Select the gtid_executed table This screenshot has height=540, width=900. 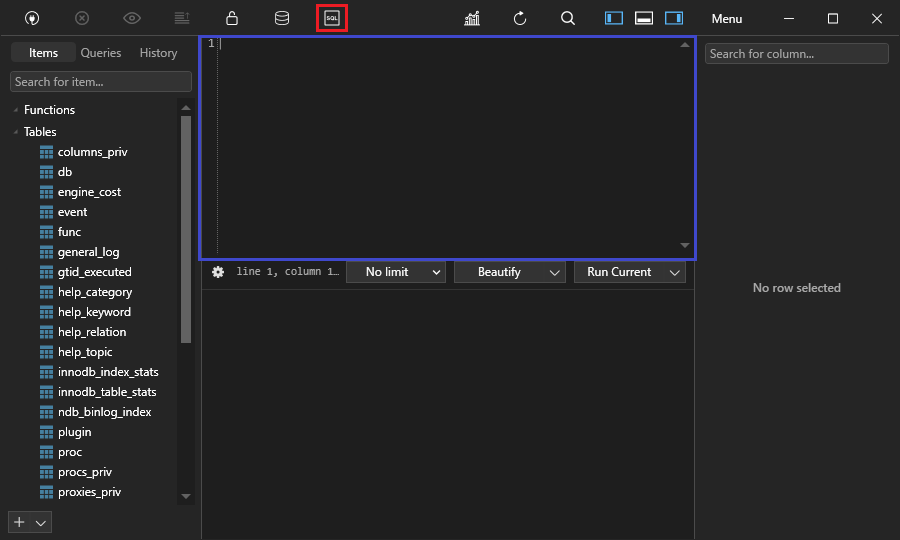(95, 272)
